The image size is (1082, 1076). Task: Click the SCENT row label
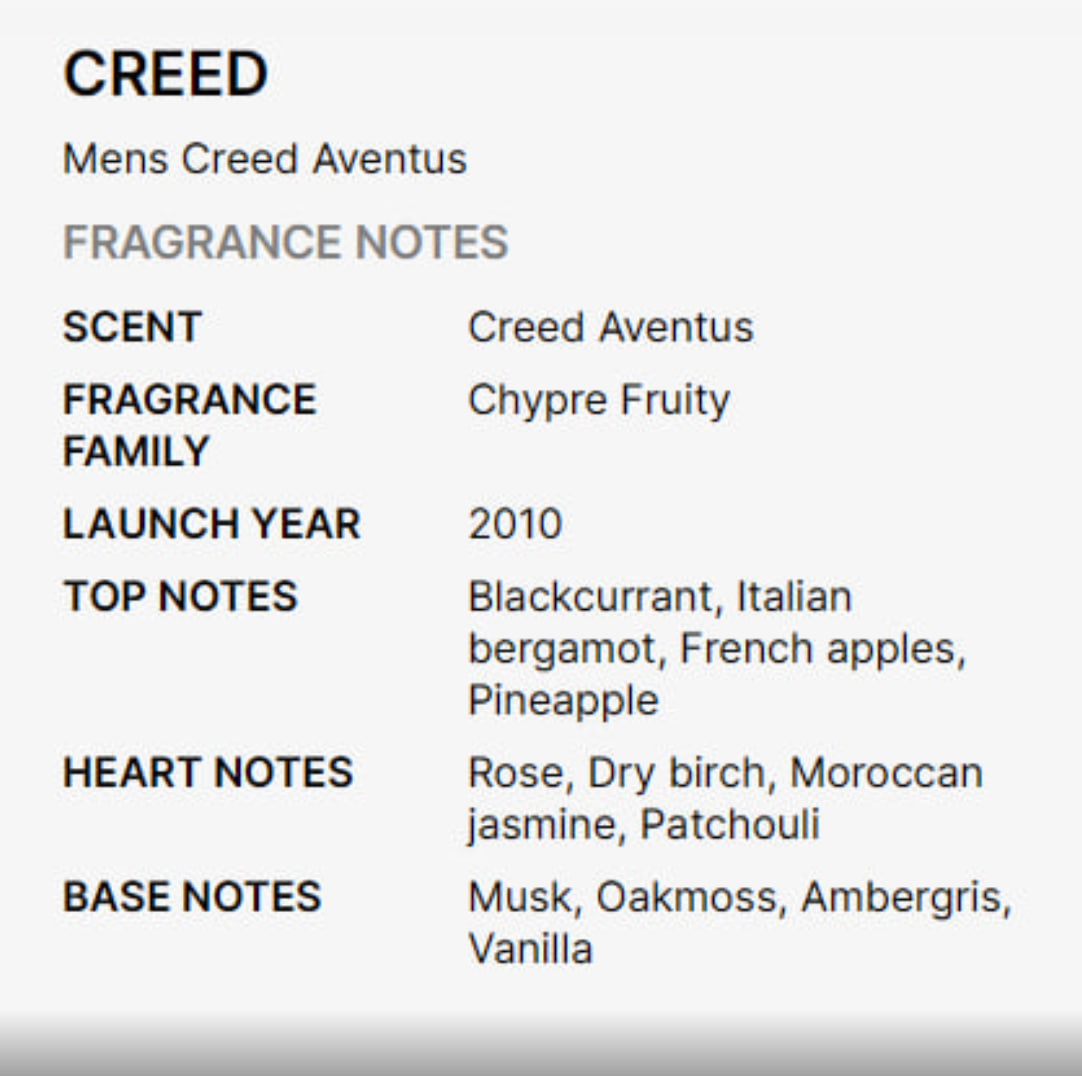pos(132,327)
